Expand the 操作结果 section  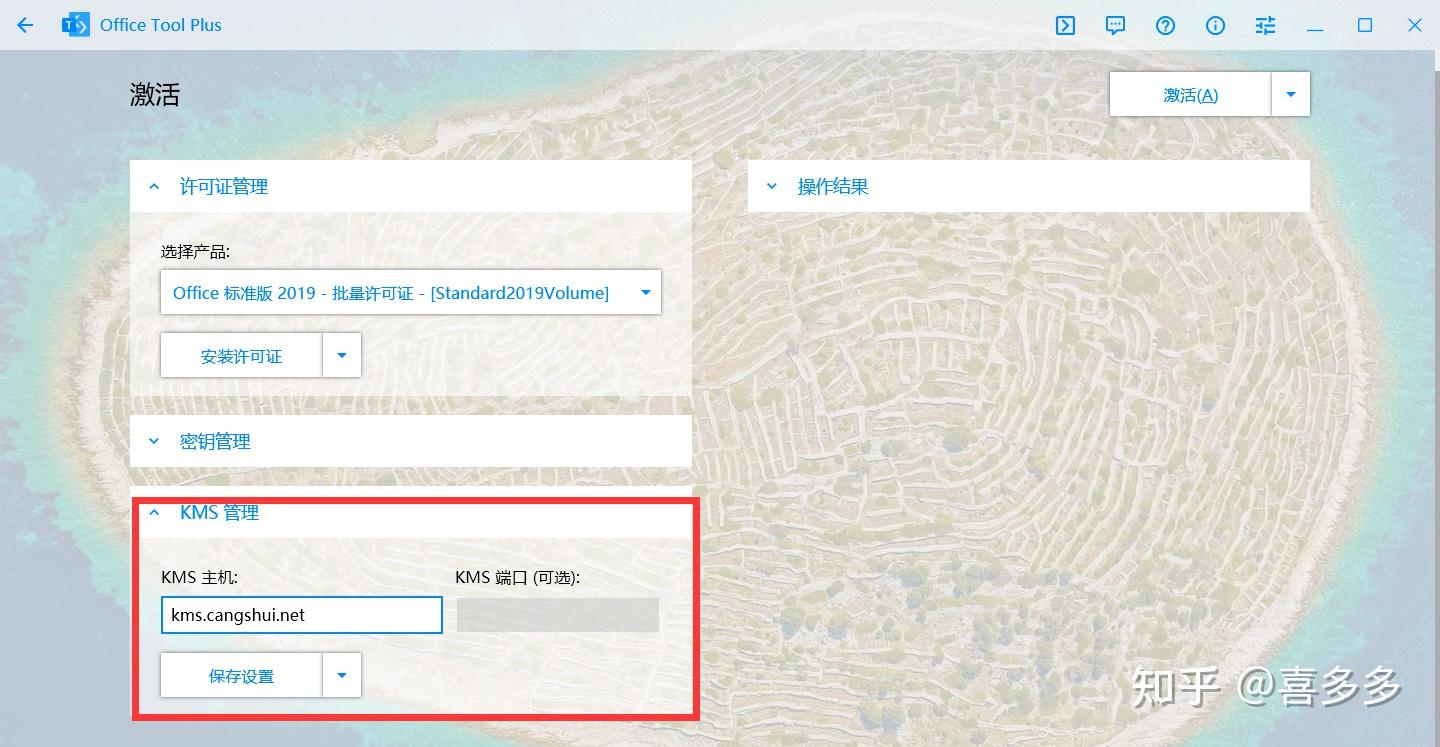click(x=1029, y=186)
